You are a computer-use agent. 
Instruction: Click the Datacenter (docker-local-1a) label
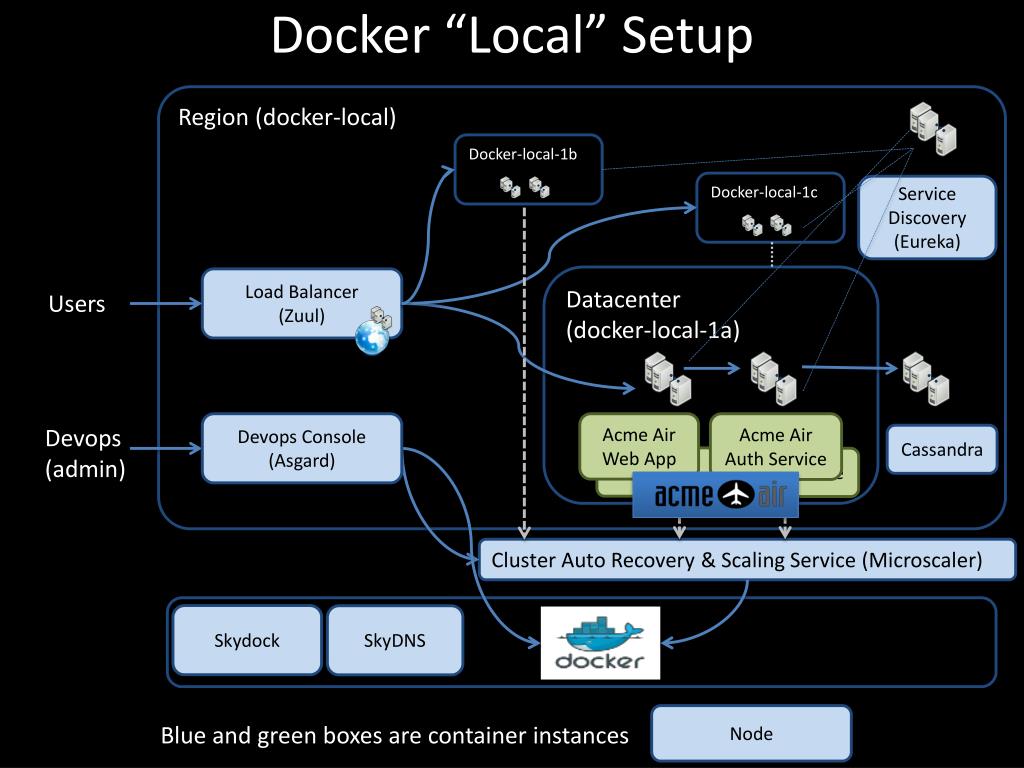pos(652,315)
